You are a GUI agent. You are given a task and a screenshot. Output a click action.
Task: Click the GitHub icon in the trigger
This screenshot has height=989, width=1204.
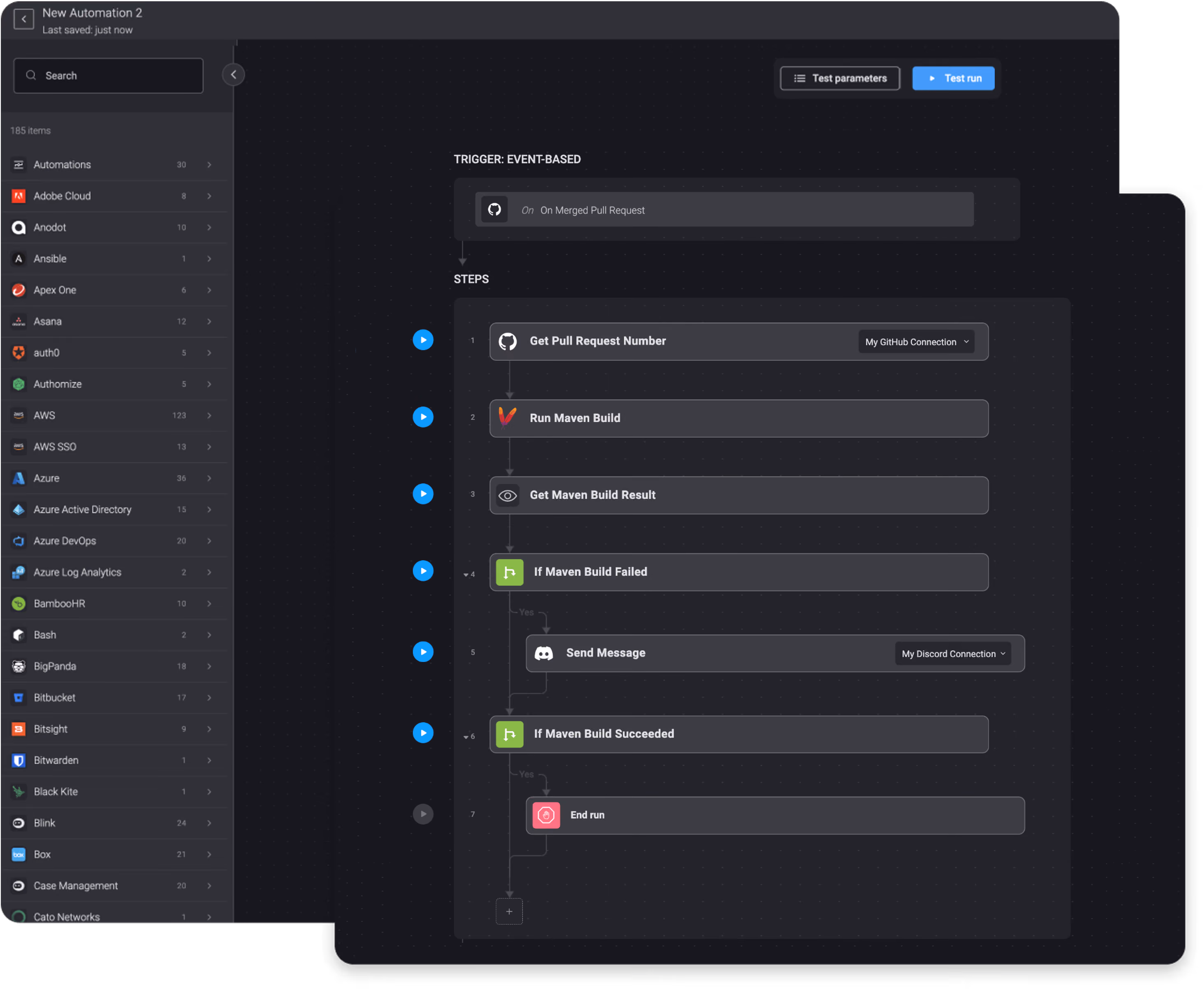pos(495,210)
